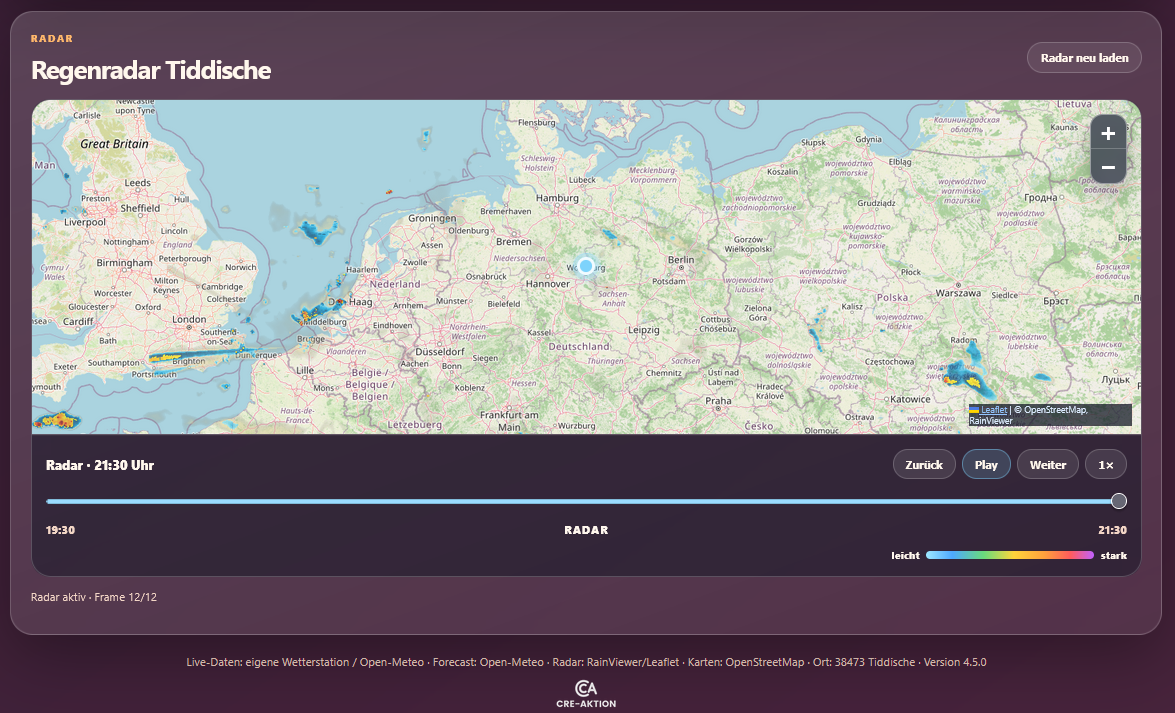Click the Birmingham label on the map
Screen dimensions: 1175x713
[124, 262]
